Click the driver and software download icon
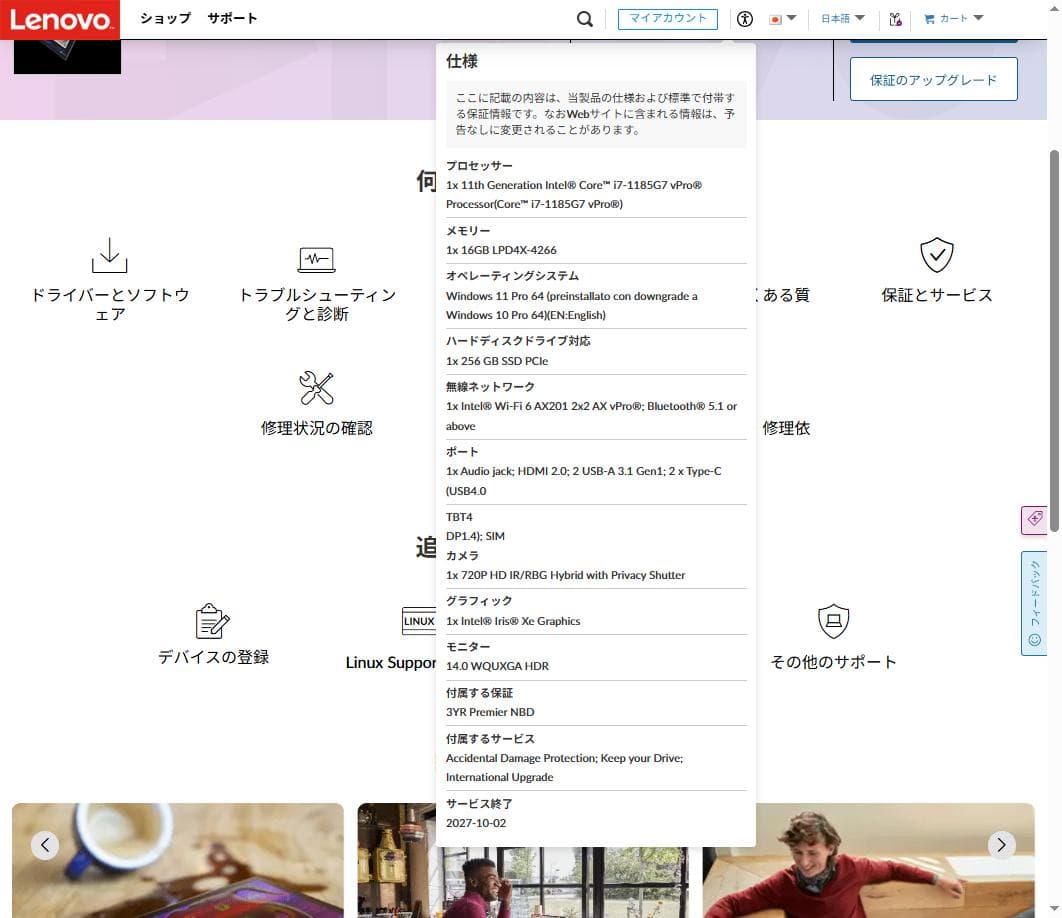This screenshot has width=1062, height=918. click(109, 256)
